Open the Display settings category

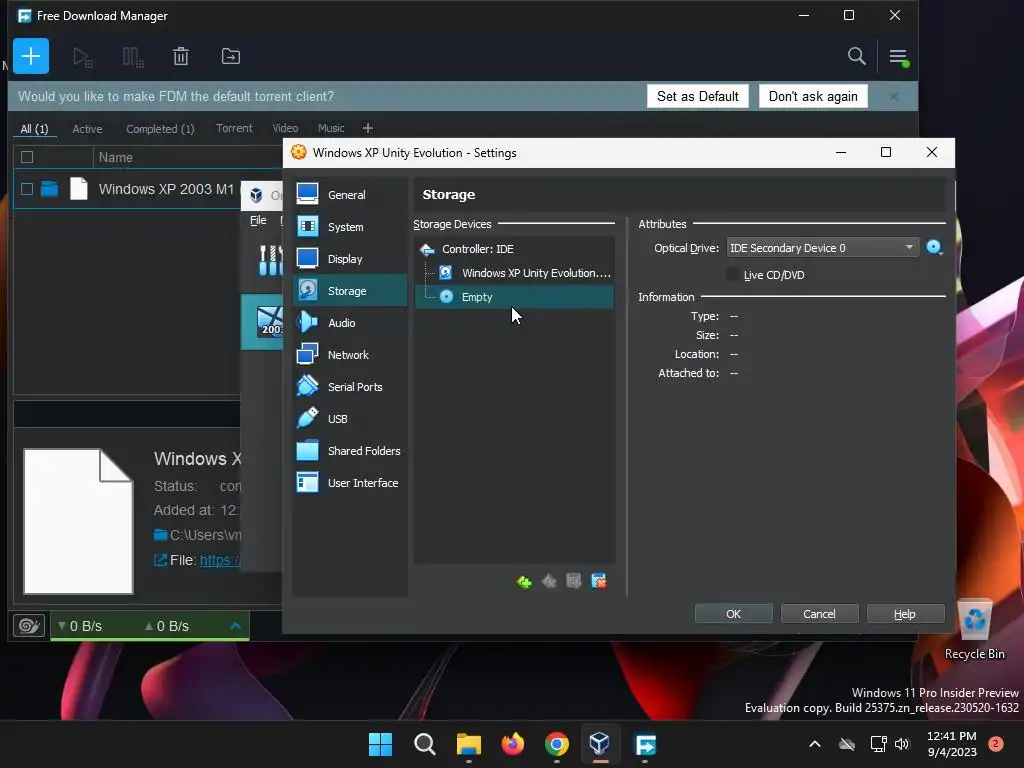tap(349, 259)
